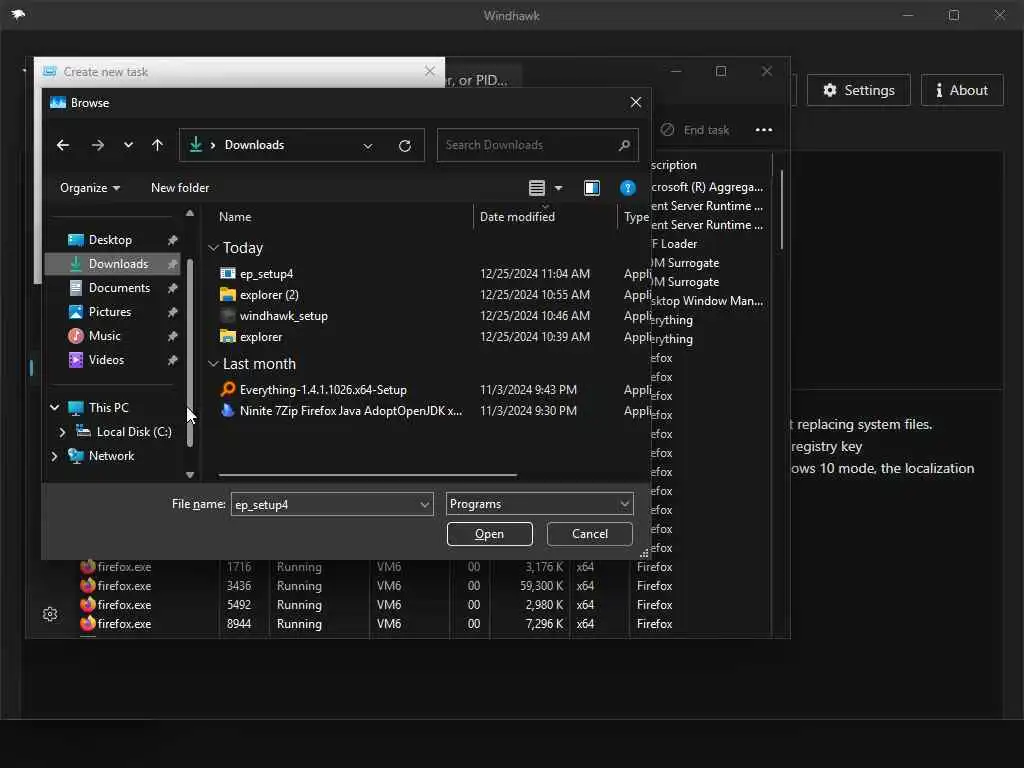Toggle the preview pane
1024x768 pixels.
(x=592, y=188)
